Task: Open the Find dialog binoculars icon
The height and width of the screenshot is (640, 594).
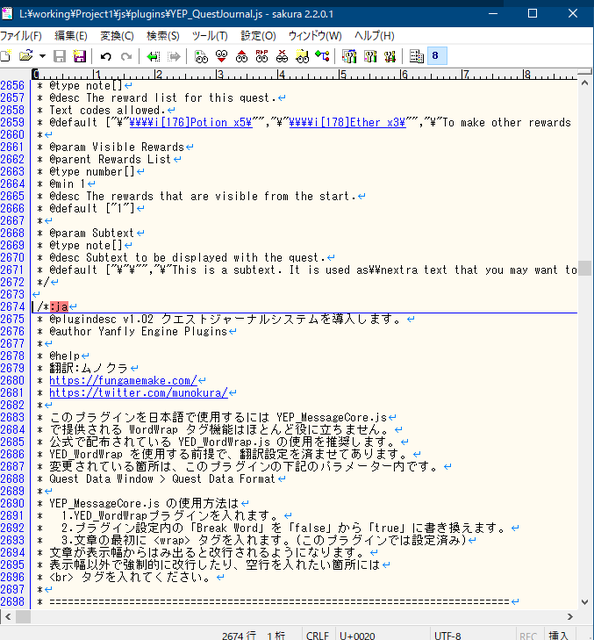Action: [x=201, y=56]
